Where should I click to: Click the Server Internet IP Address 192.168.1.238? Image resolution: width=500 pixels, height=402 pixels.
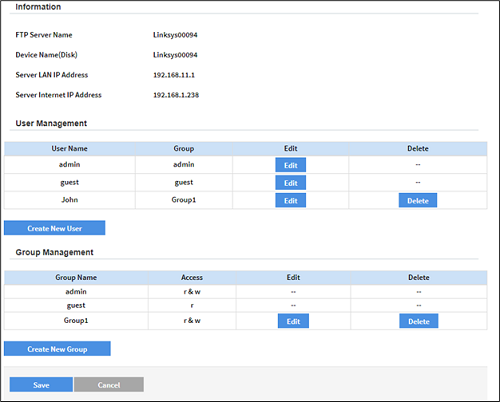coord(176,95)
